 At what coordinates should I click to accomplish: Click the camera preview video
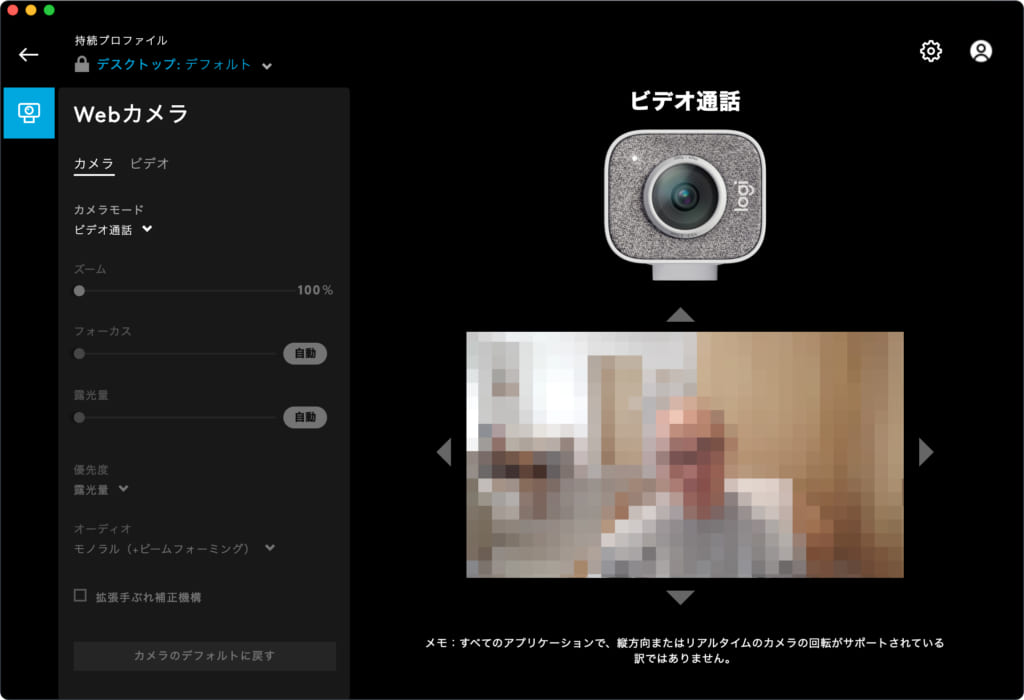tap(684, 454)
